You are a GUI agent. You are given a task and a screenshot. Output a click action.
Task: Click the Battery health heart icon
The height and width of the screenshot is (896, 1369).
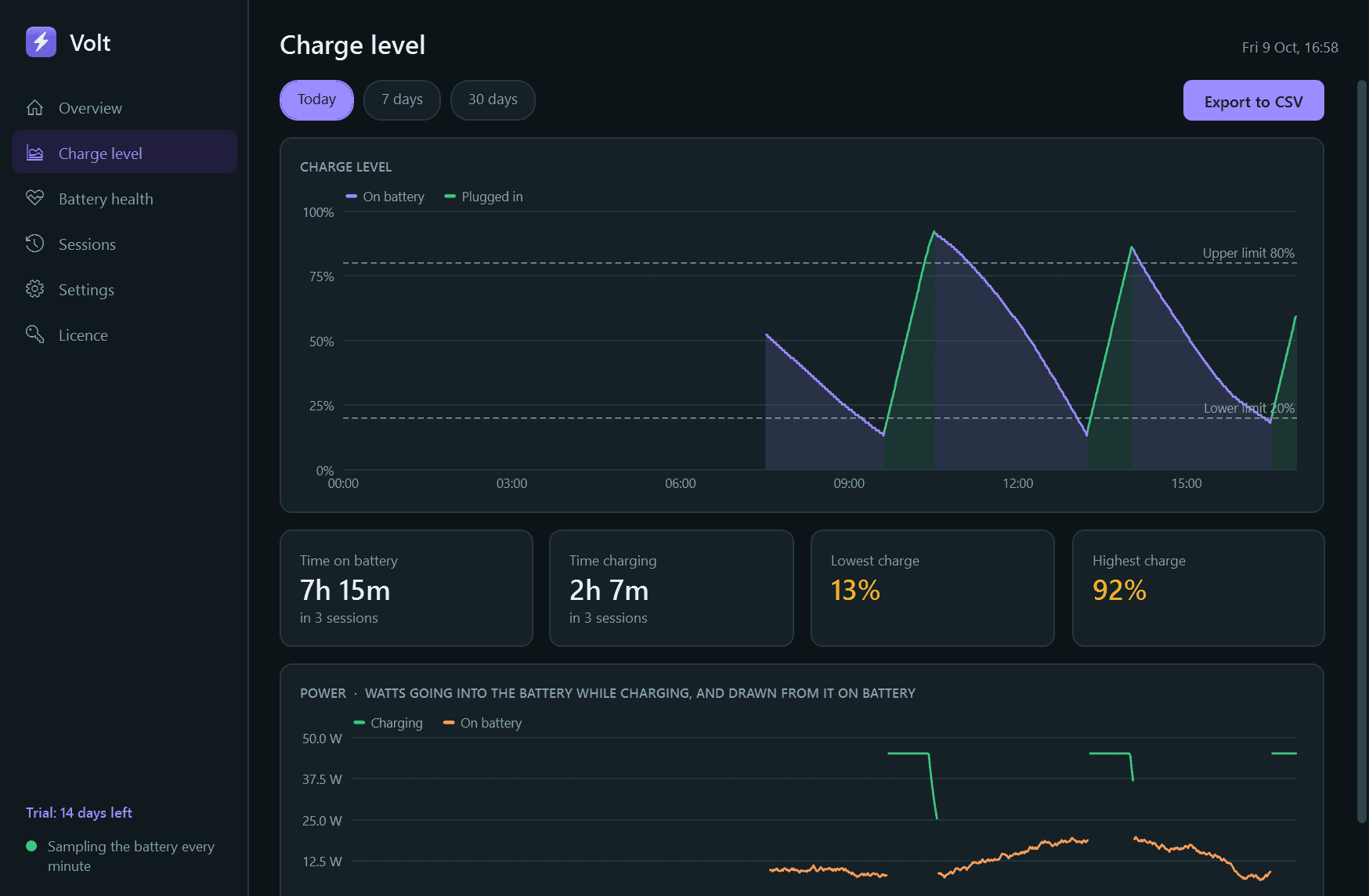[x=34, y=198]
